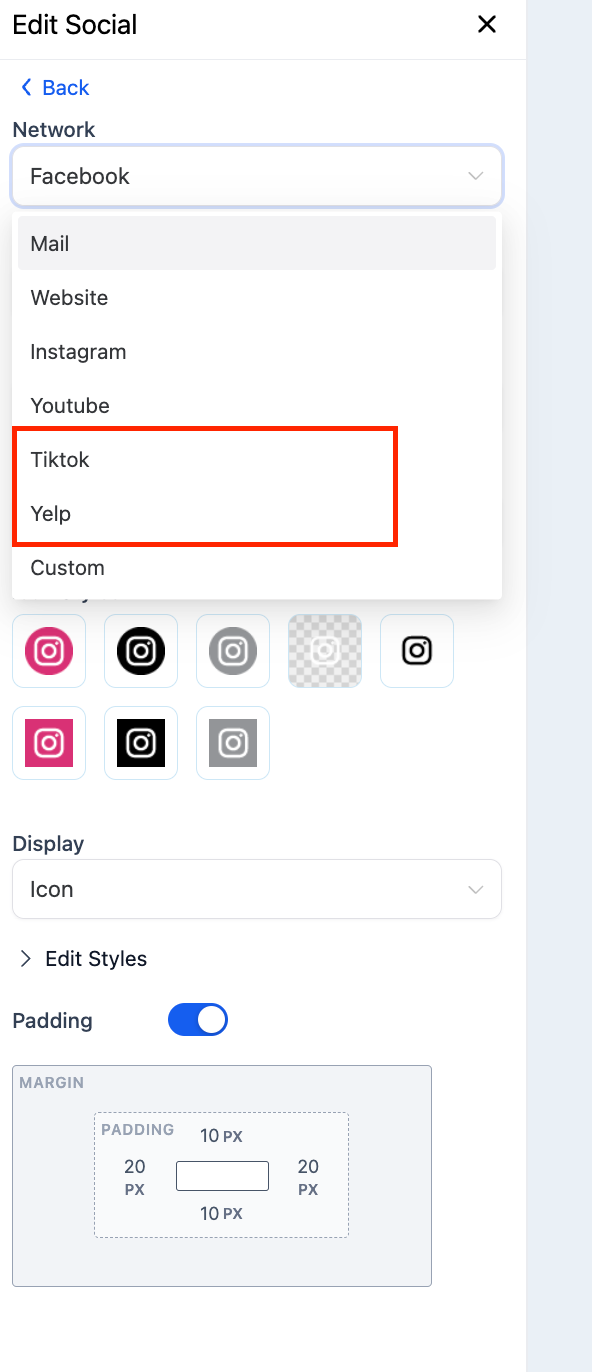Select Instagram from the network options

[x=257, y=352]
